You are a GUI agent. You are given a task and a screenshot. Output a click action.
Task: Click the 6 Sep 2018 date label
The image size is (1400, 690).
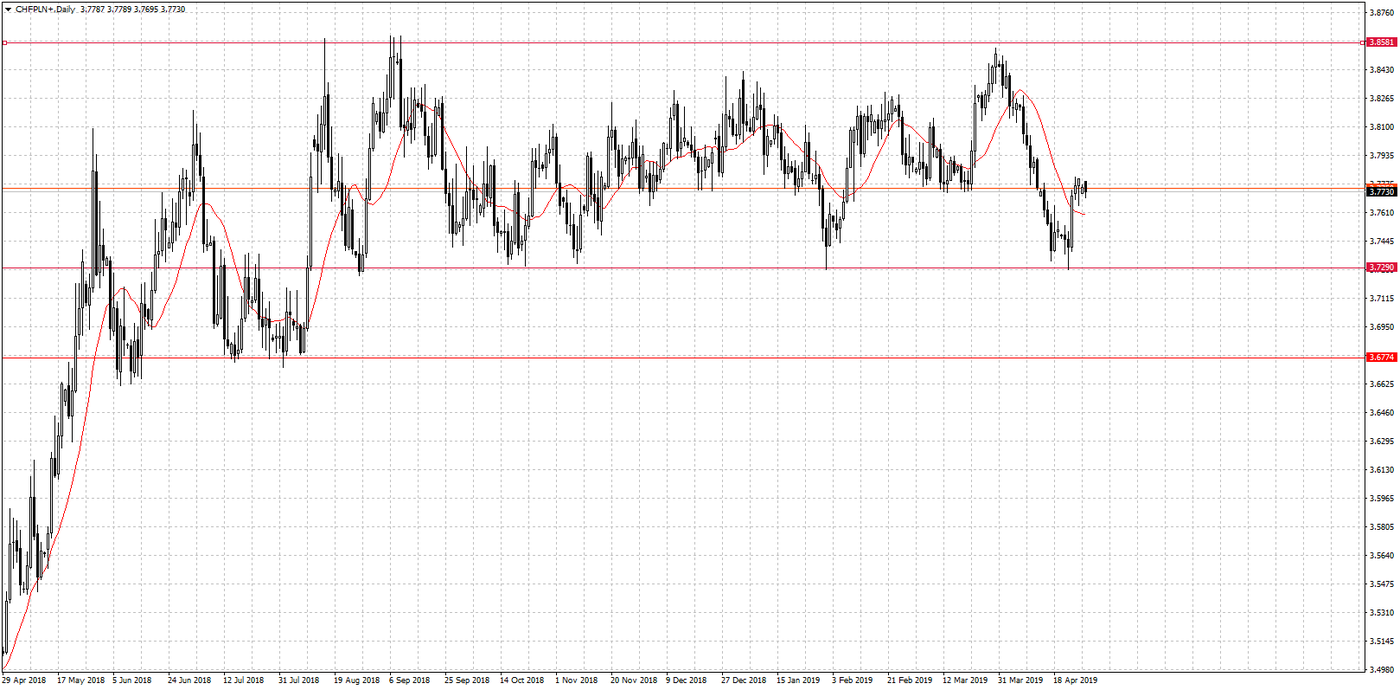click(411, 680)
